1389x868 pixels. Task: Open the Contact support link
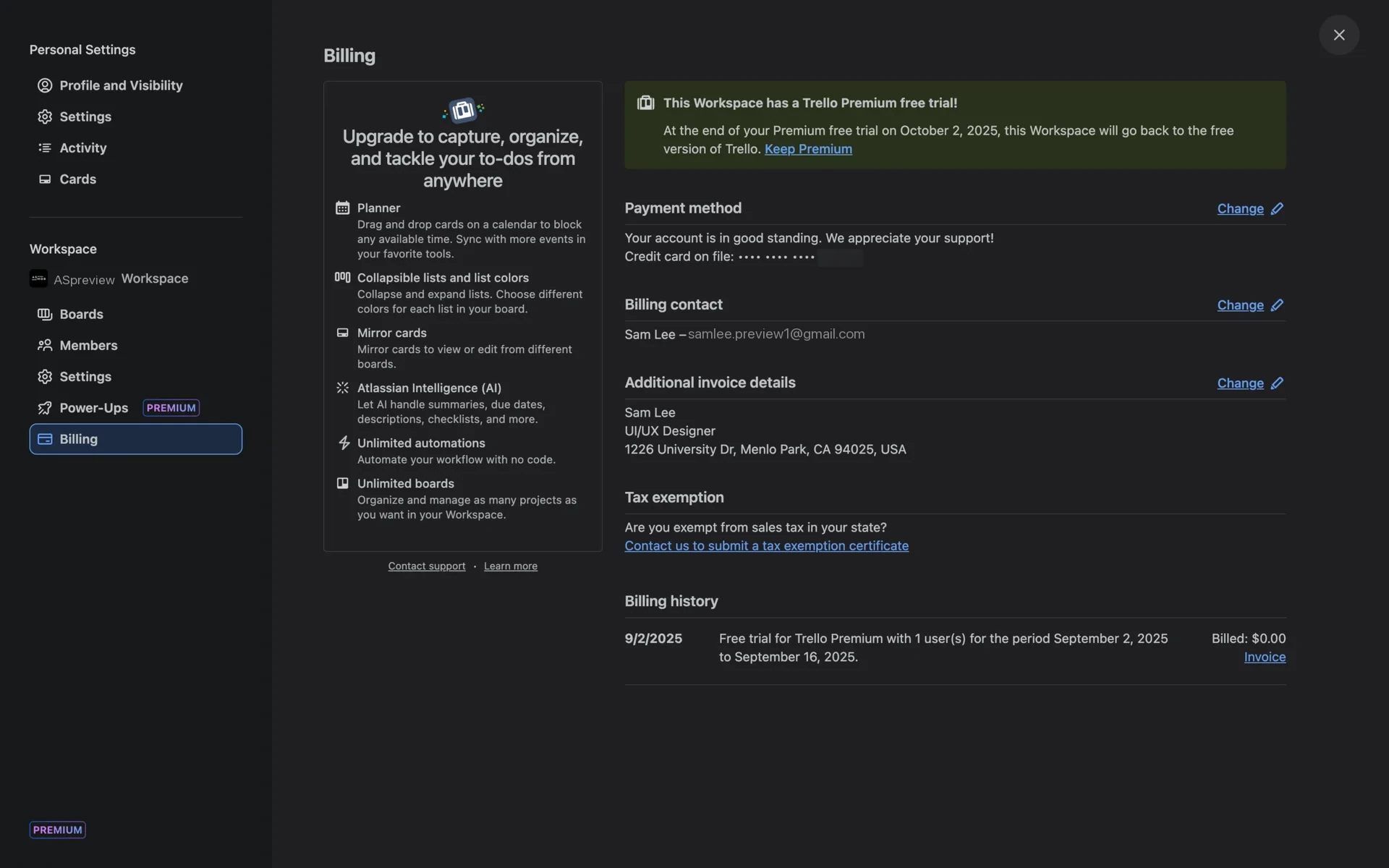(427, 566)
